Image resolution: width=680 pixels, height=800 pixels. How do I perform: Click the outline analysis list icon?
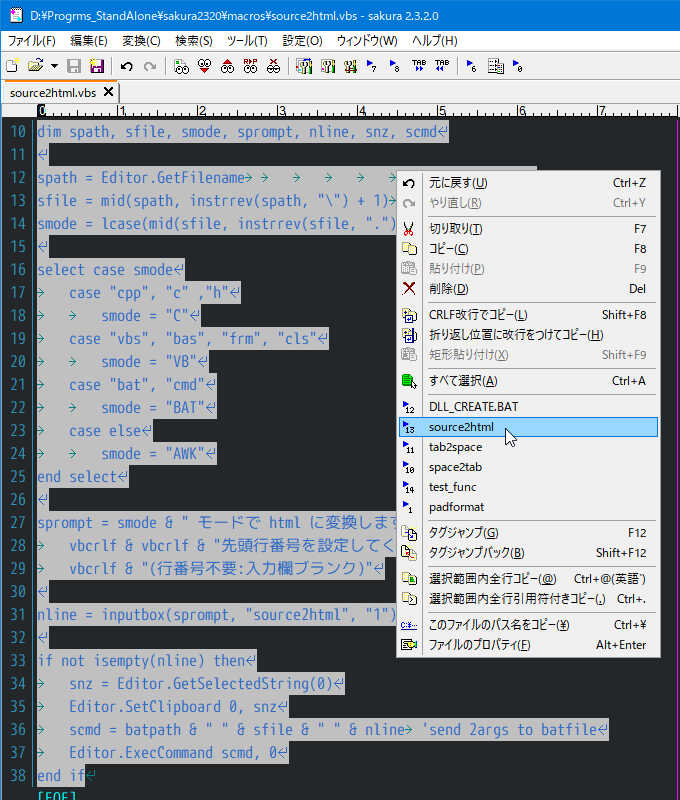click(495, 66)
